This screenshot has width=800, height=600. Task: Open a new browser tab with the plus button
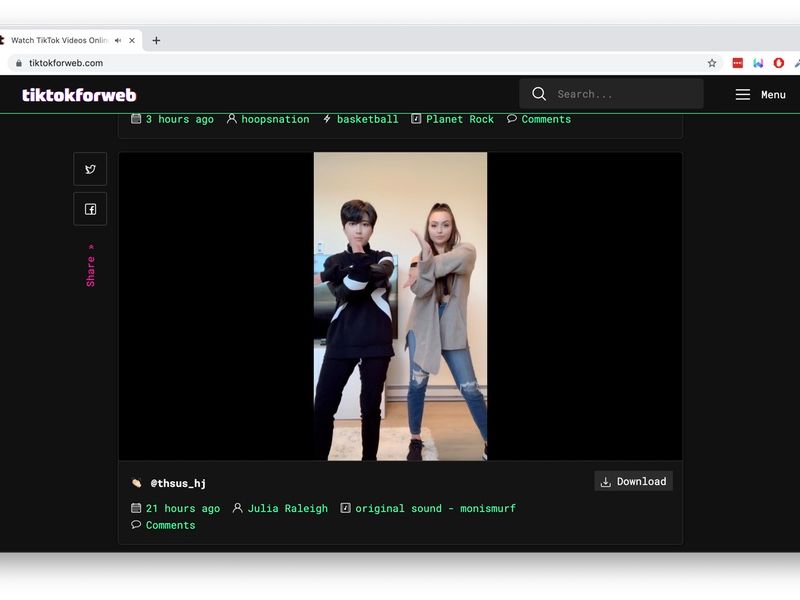click(x=155, y=40)
